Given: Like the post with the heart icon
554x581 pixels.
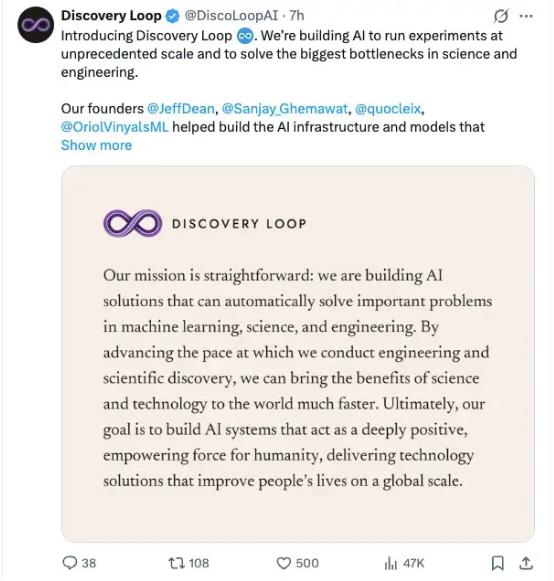Looking at the screenshot, I should (x=283, y=563).
